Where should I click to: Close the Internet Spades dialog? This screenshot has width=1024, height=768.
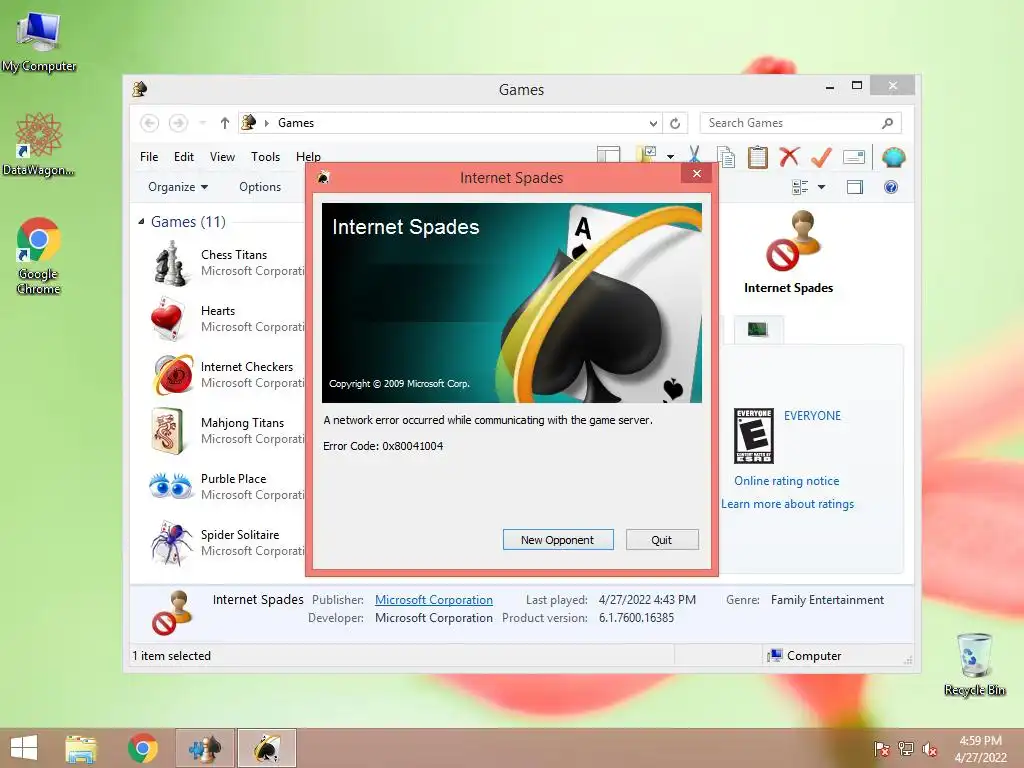pyautogui.click(x=697, y=173)
